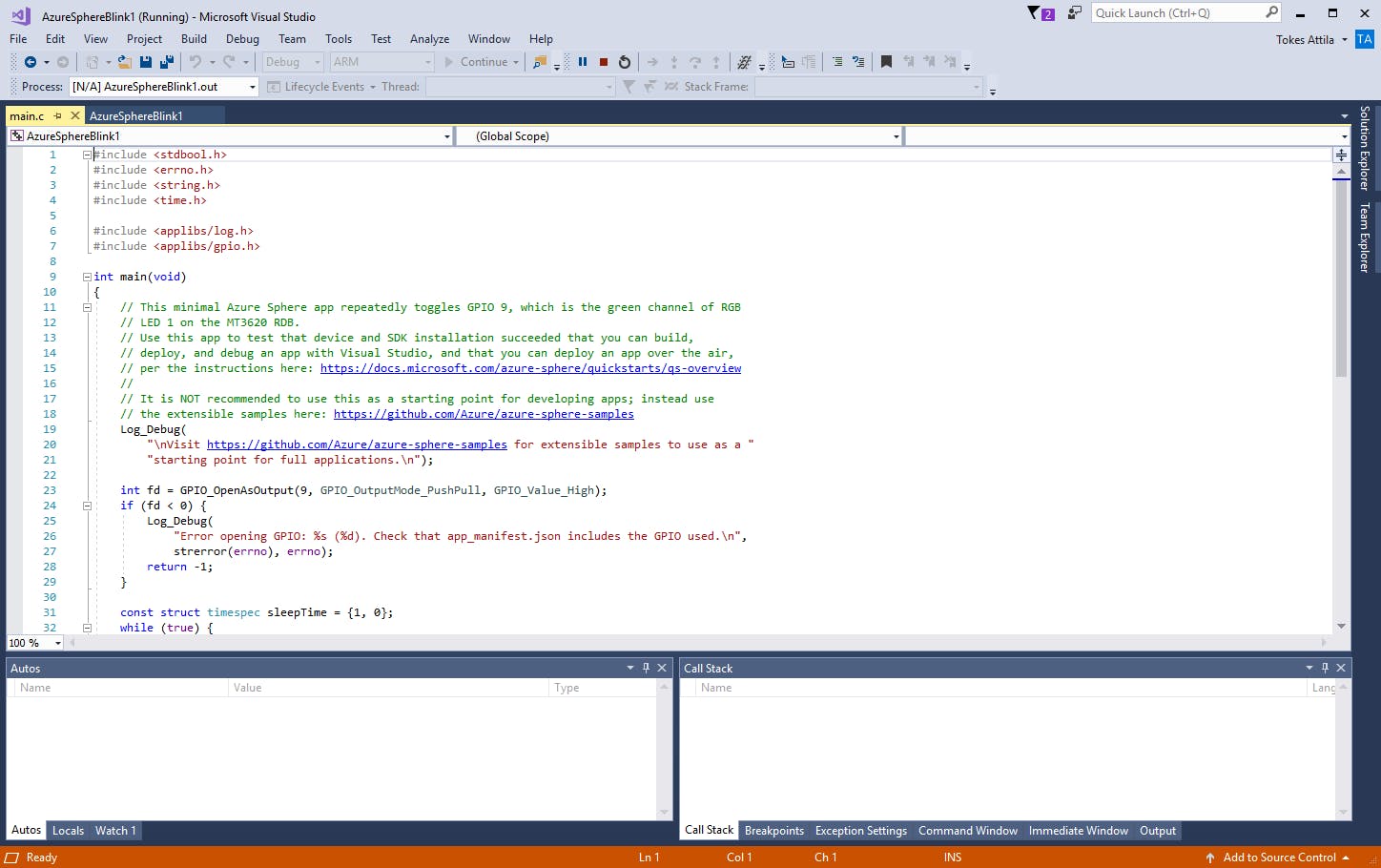Open the Continue button dropdown arrow
Screen dimensions: 1381x868
(x=516, y=62)
